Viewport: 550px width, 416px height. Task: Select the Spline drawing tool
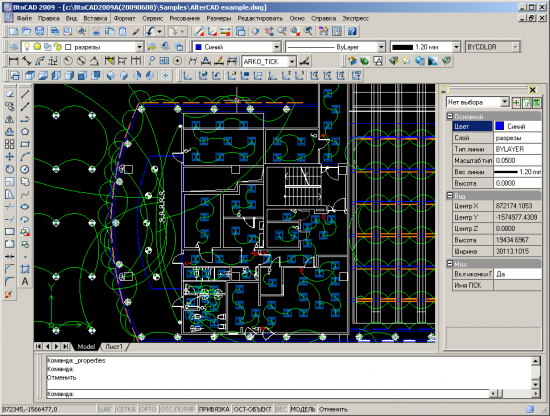pyautogui.click(x=25, y=194)
